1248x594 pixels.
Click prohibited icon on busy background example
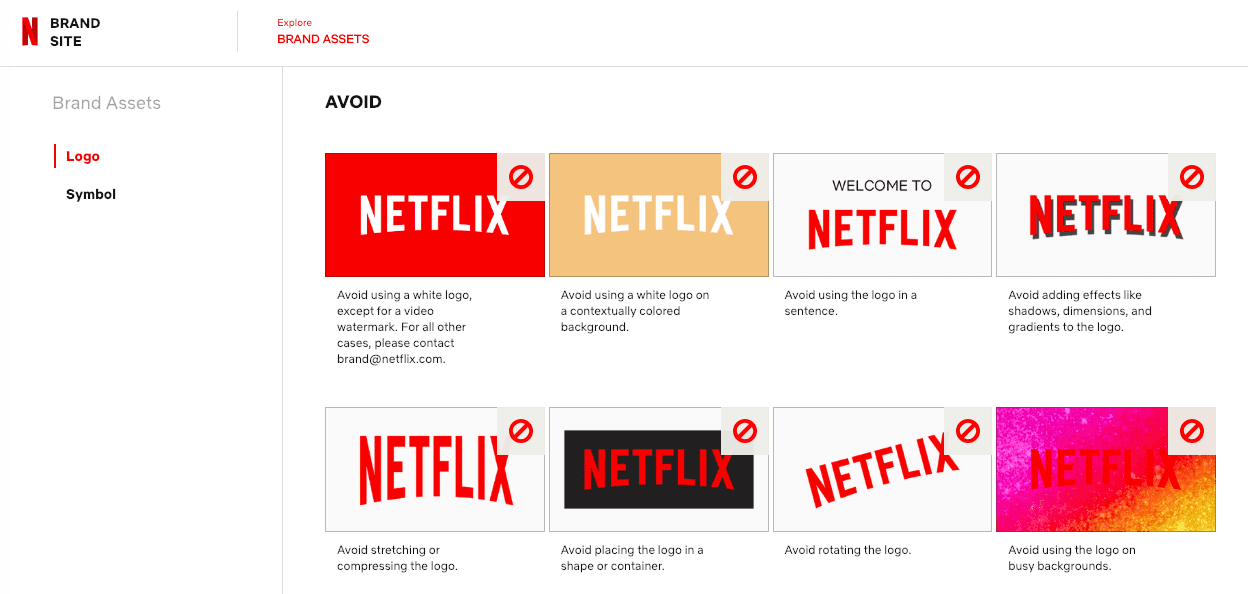pyautogui.click(x=1192, y=431)
